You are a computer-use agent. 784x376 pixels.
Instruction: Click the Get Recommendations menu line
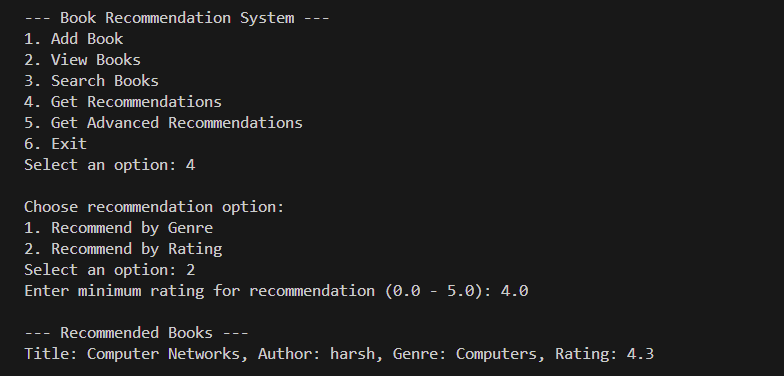pyautogui.click(x=123, y=102)
